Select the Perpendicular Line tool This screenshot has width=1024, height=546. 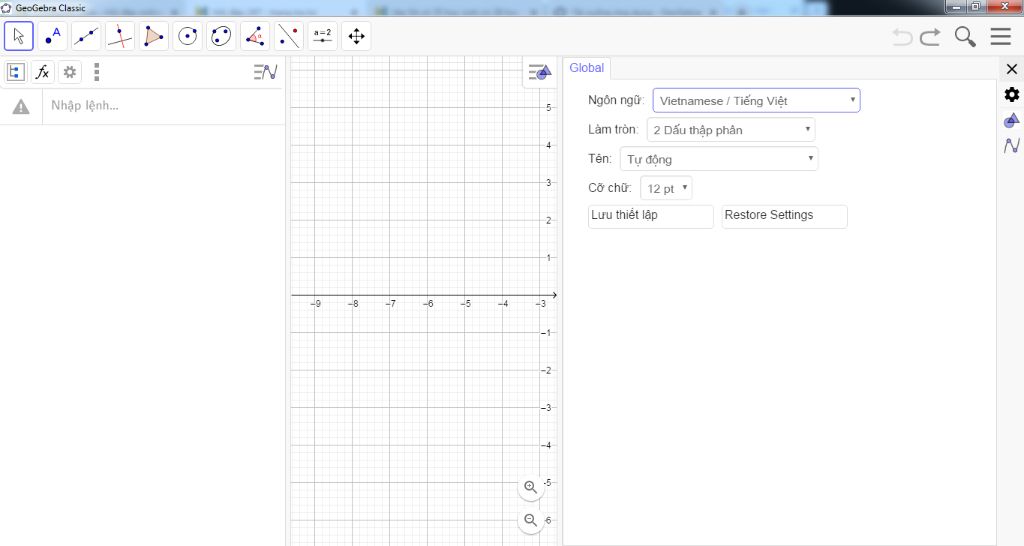point(120,36)
